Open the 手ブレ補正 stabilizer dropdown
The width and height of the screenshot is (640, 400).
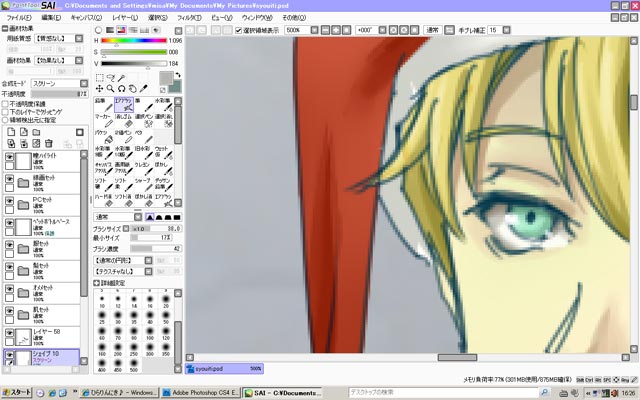[507, 30]
